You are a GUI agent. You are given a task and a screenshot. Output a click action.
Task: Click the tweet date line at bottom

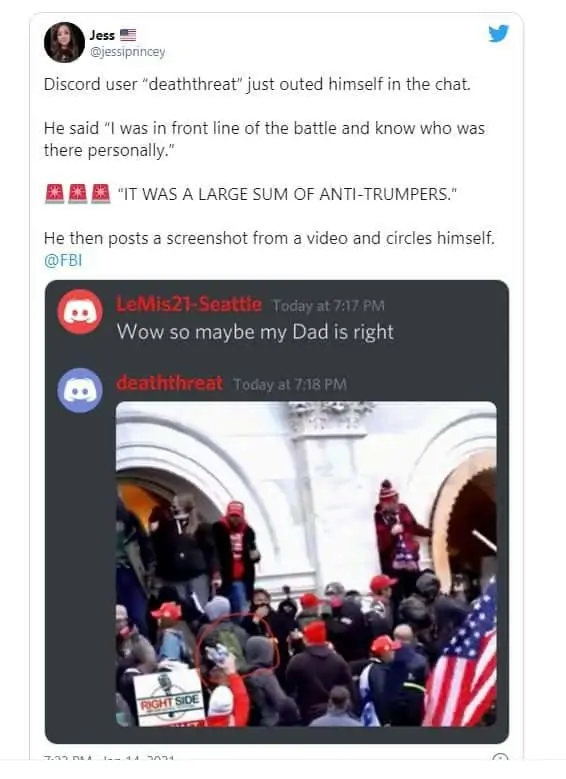click(x=109, y=759)
